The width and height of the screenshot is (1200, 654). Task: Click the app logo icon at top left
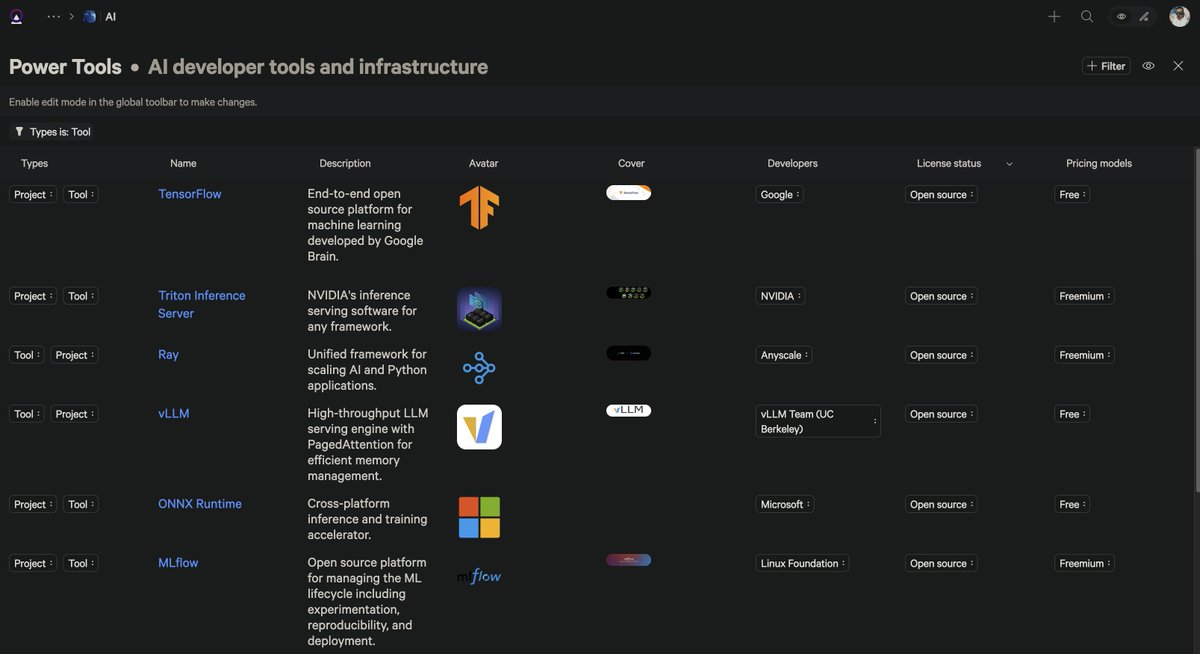(x=16, y=17)
